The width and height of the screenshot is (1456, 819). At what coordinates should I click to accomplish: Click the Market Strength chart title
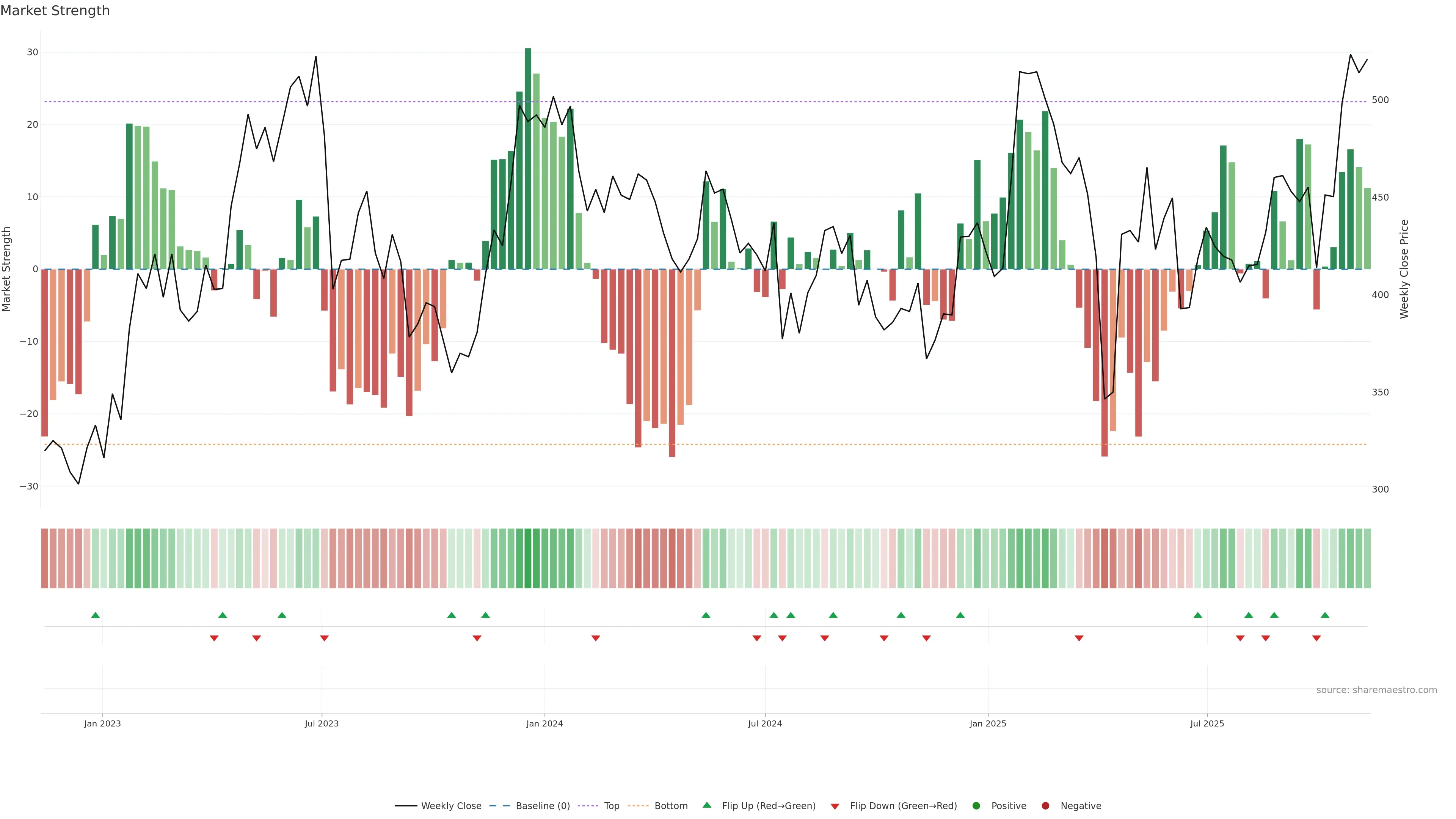tap(55, 11)
